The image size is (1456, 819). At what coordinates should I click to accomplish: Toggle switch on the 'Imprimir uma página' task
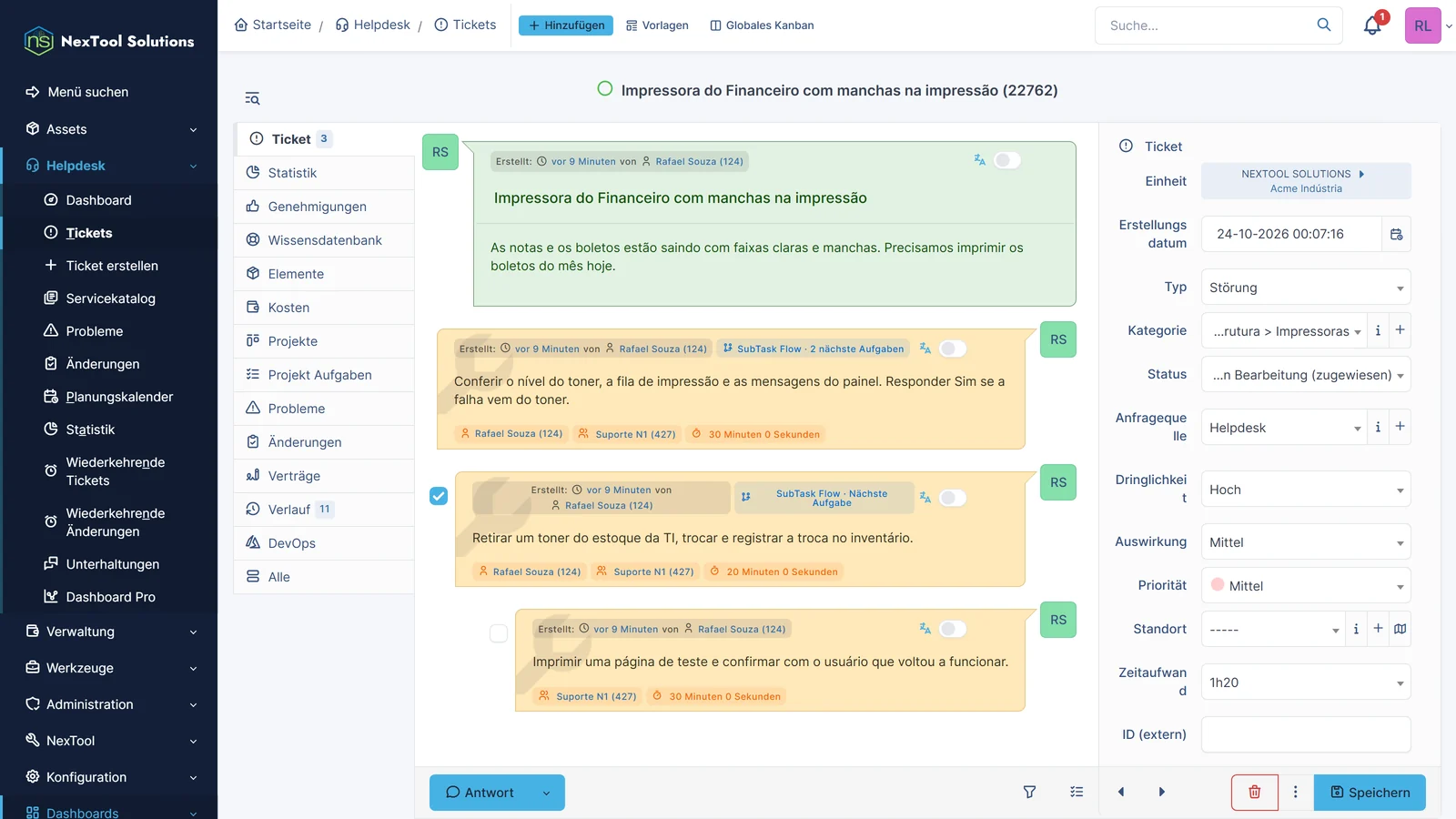click(953, 629)
